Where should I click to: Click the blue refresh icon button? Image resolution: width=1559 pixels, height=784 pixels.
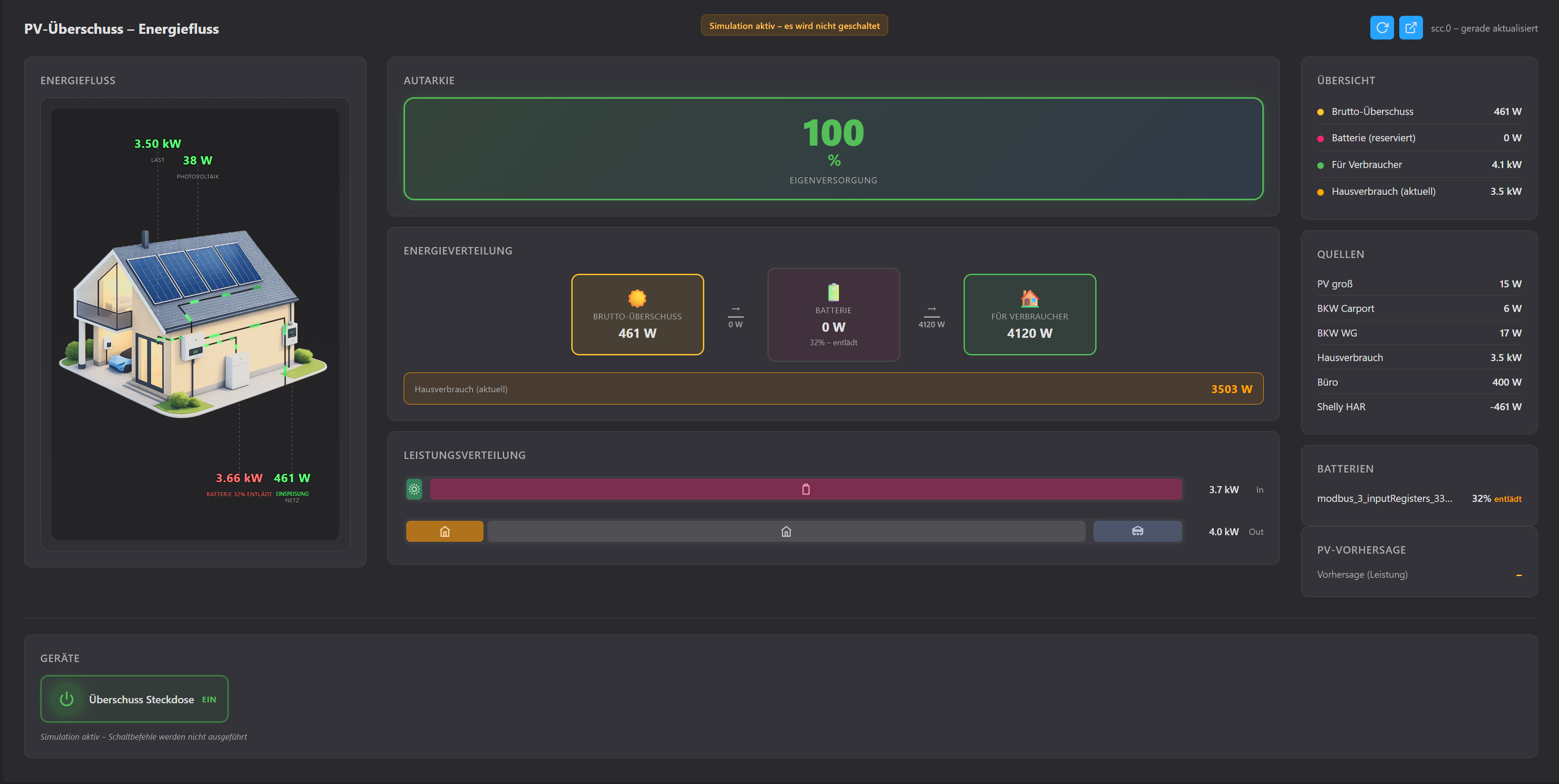(1382, 28)
